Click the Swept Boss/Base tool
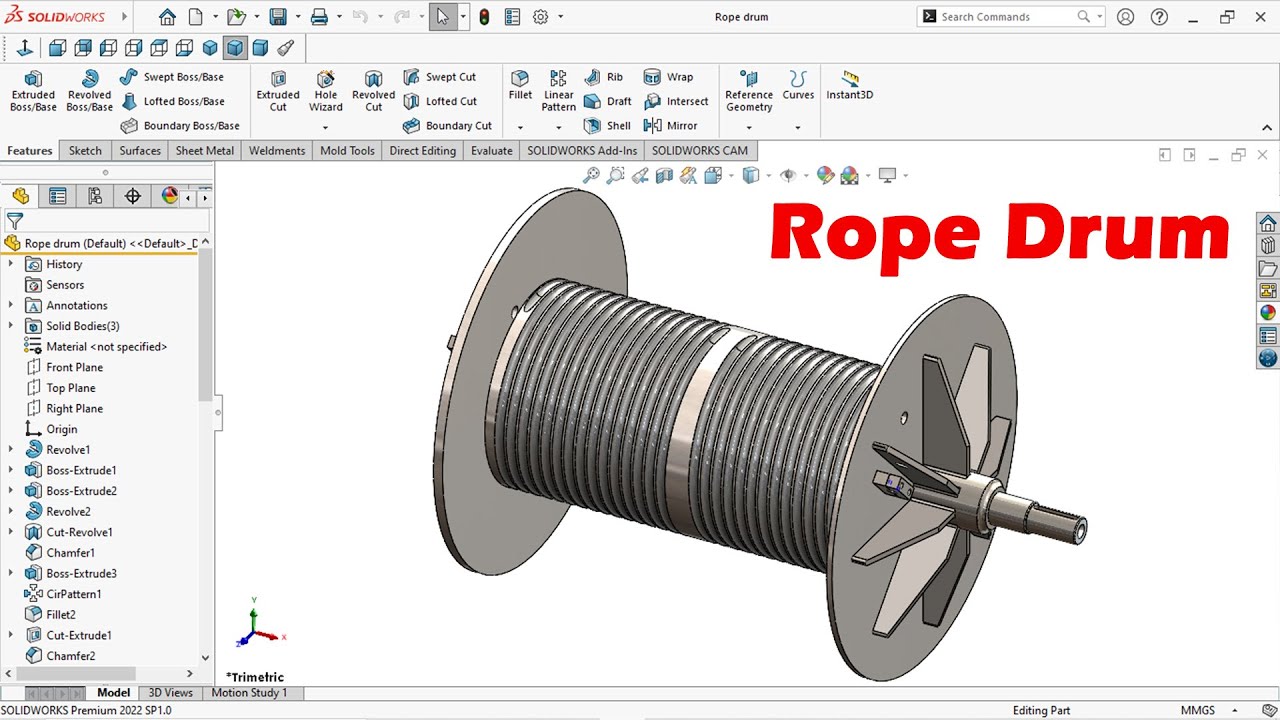Viewport: 1280px width, 720px height. click(x=172, y=77)
